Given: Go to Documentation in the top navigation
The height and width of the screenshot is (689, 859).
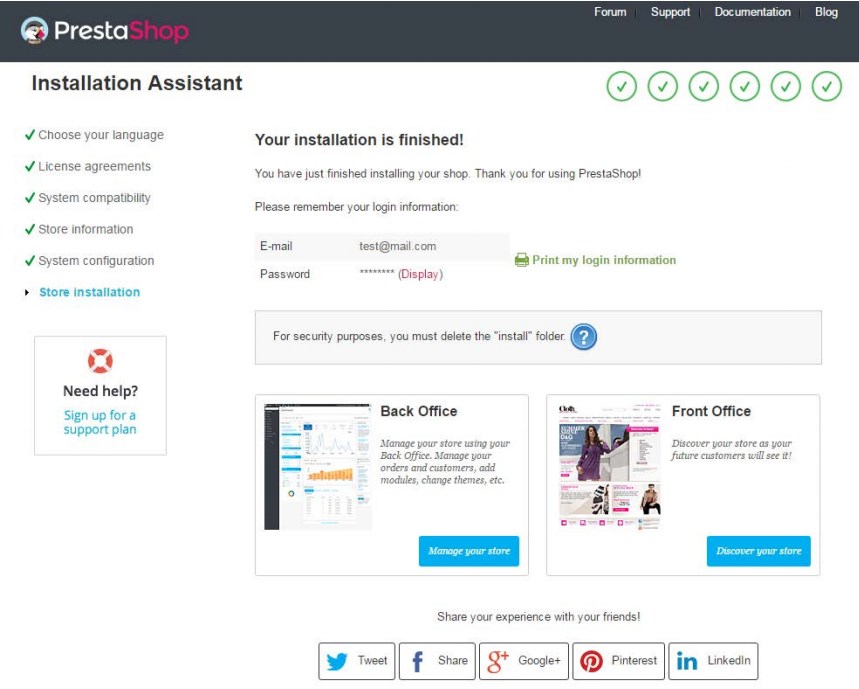Looking at the screenshot, I should [x=752, y=12].
